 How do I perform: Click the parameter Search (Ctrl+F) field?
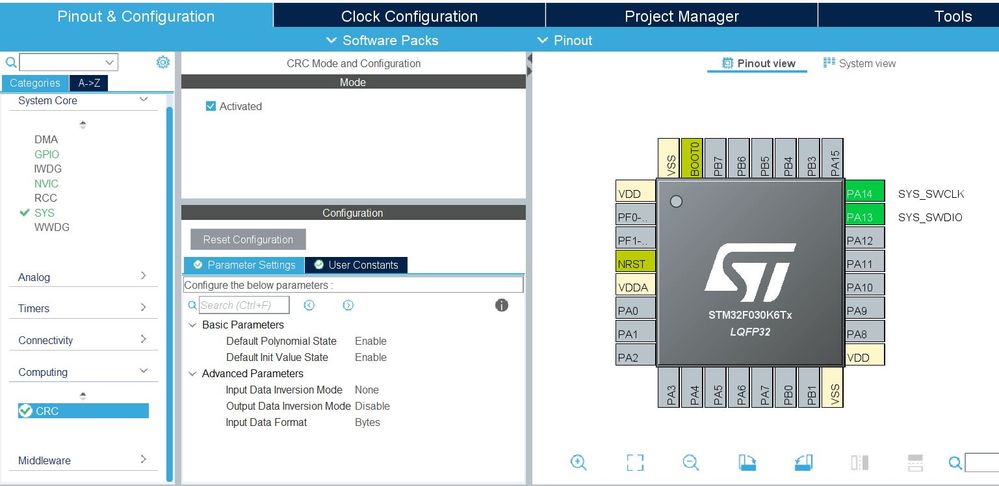(x=244, y=305)
